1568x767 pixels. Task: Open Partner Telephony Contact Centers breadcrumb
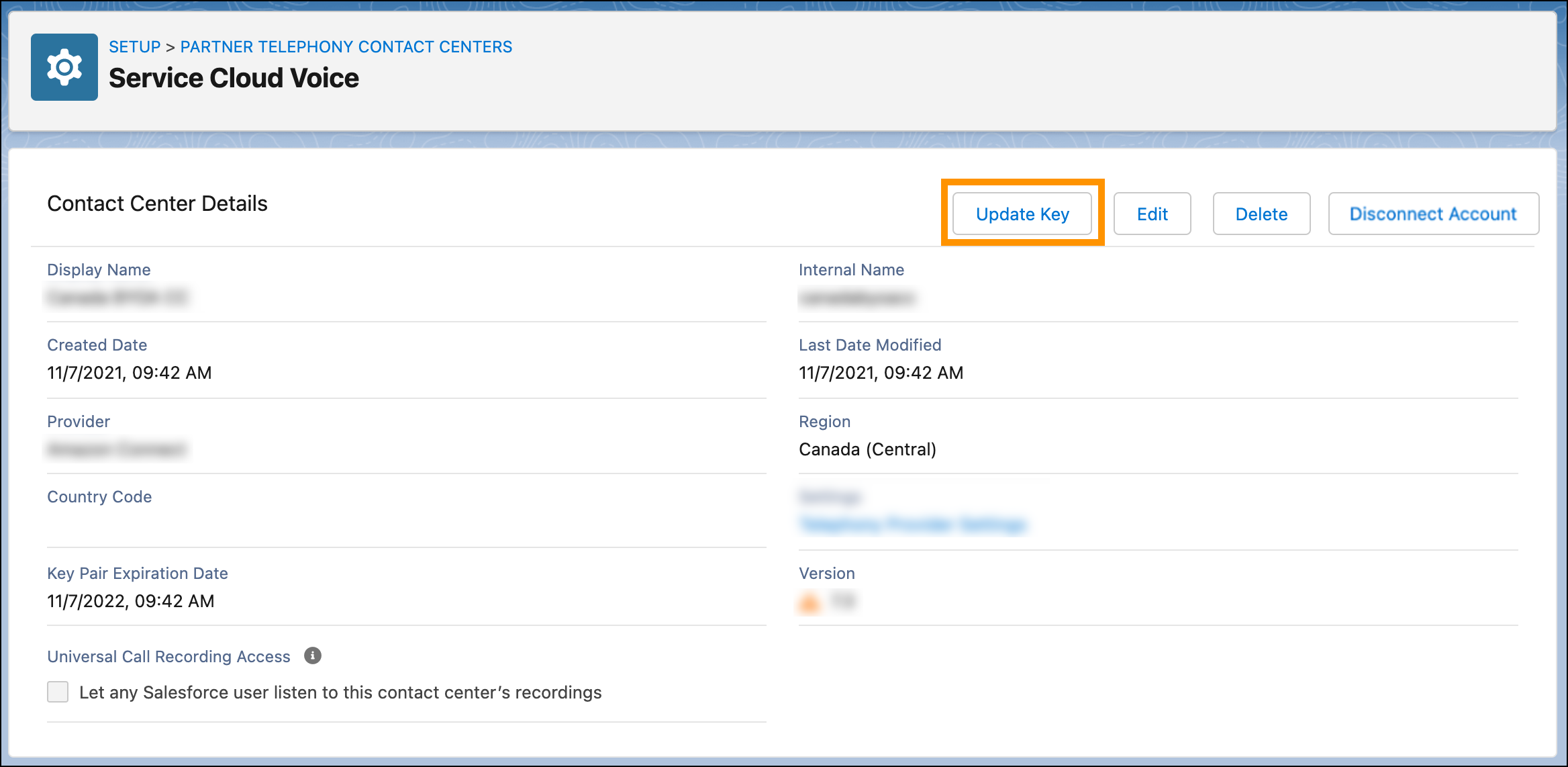(x=346, y=47)
